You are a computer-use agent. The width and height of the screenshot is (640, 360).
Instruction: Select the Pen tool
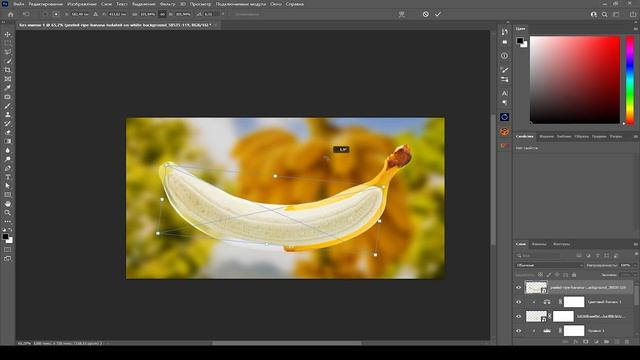click(x=7, y=168)
